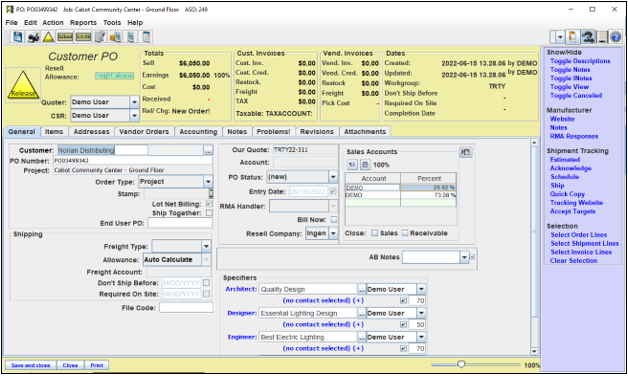
Task: Open the Quoter dropdown
Action: (134, 102)
